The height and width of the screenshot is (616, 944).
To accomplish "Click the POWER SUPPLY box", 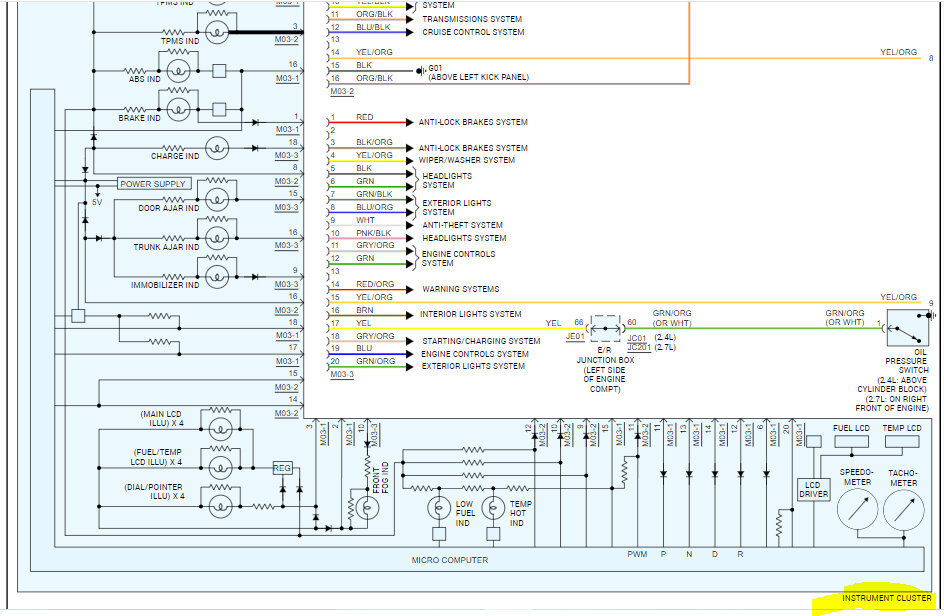I will pyautogui.click(x=153, y=184).
